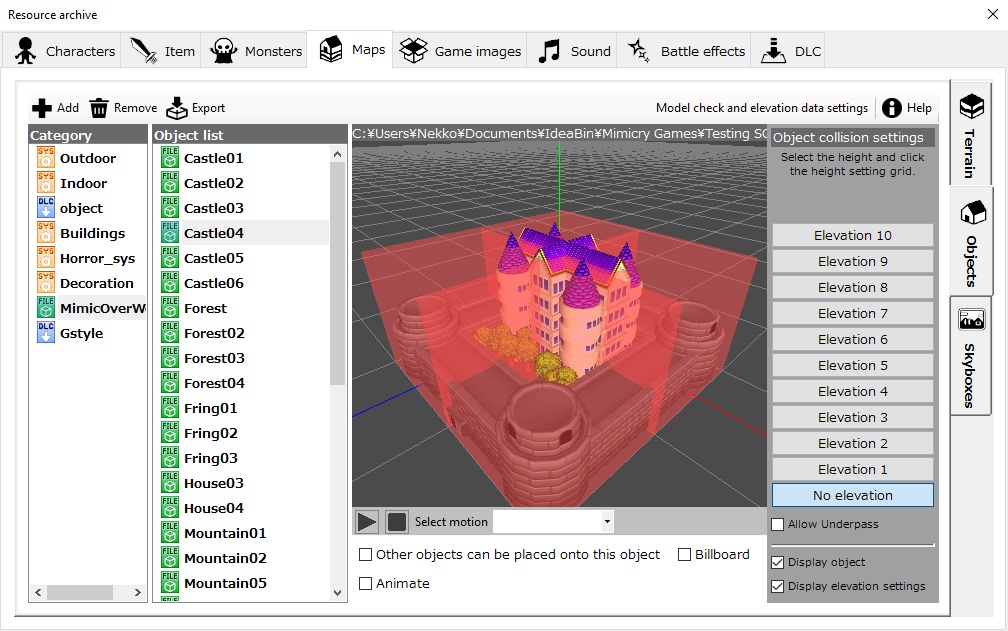Uncheck Display object

[777, 562]
